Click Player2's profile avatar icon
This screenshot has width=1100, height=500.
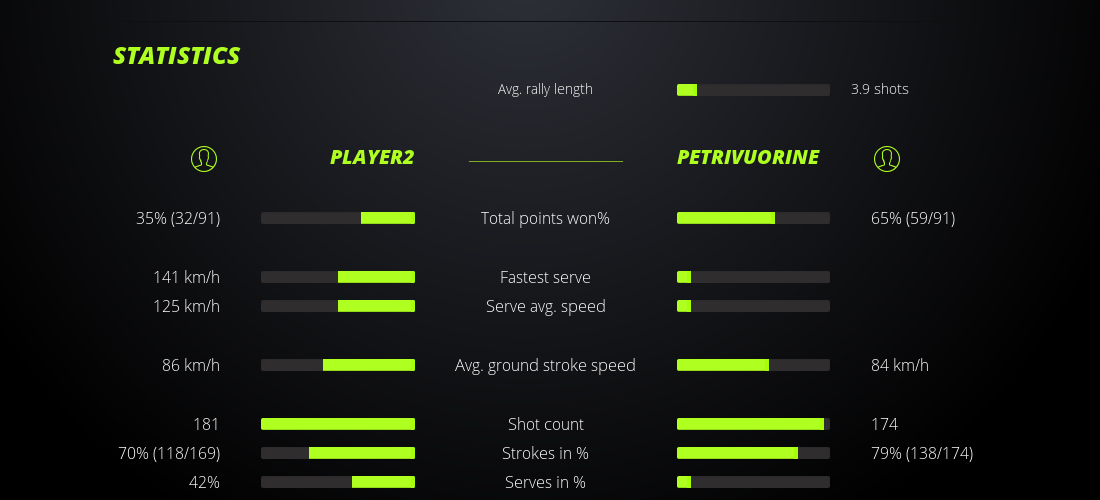[x=203, y=158]
